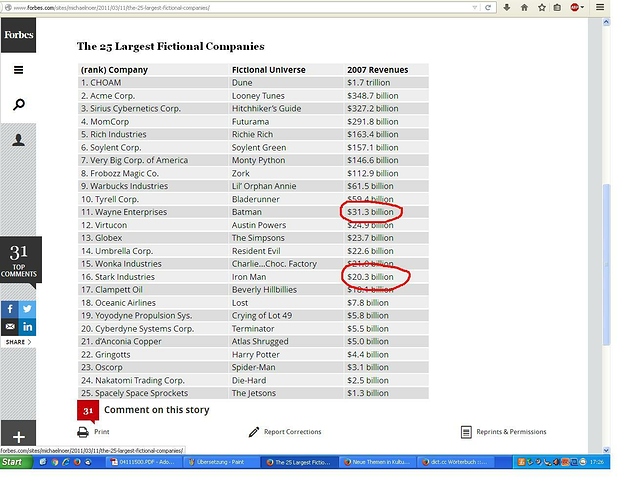Viewport: 625px width, 500px height.
Task: Click the Reprints & Permissions link
Action: [x=511, y=432]
